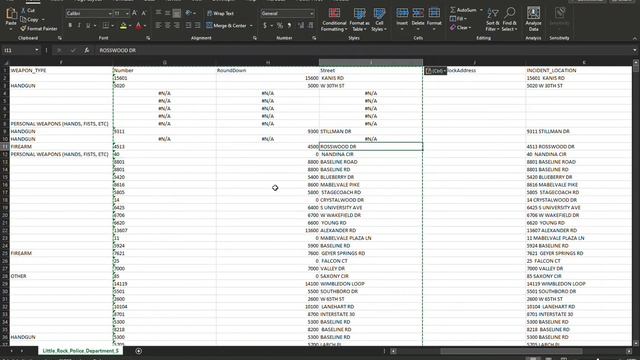Image resolution: width=640 pixels, height=360 pixels.
Task: Click the Orientation text angle icon
Action: point(188,13)
